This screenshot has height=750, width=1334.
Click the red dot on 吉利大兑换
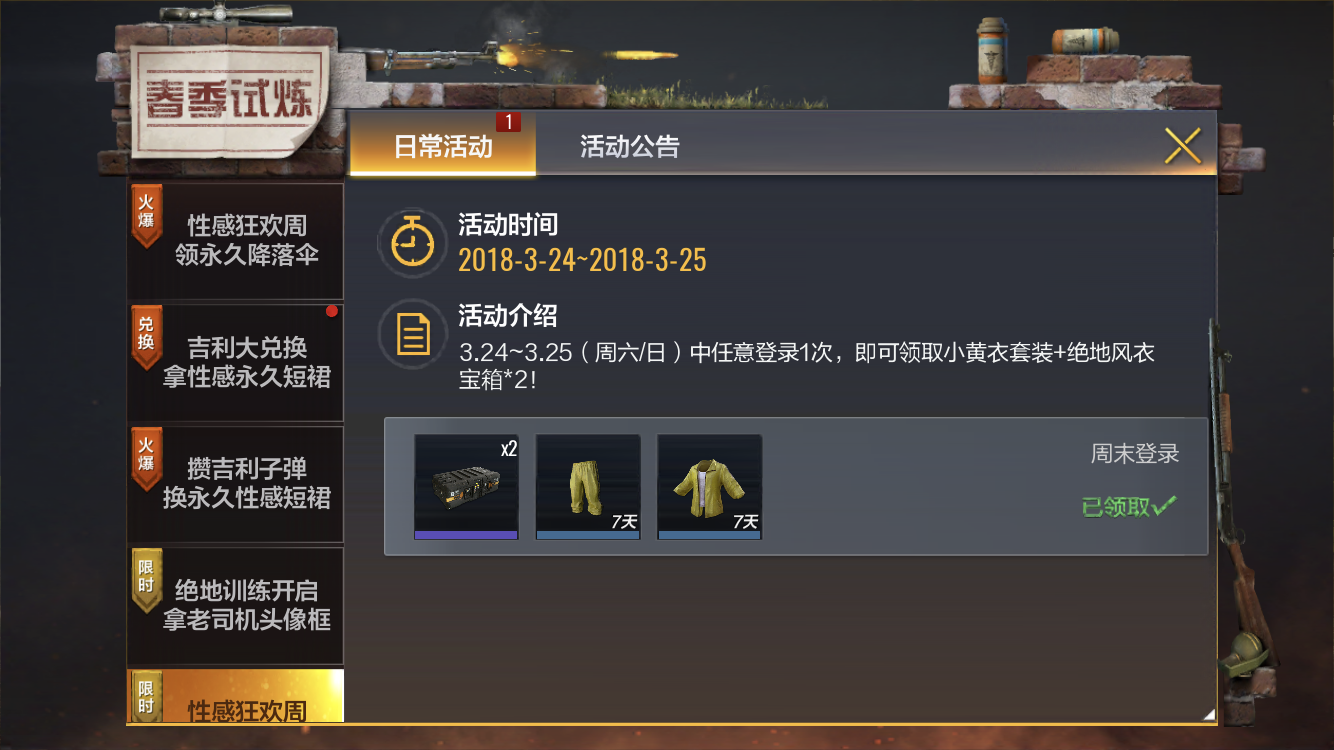click(x=332, y=311)
